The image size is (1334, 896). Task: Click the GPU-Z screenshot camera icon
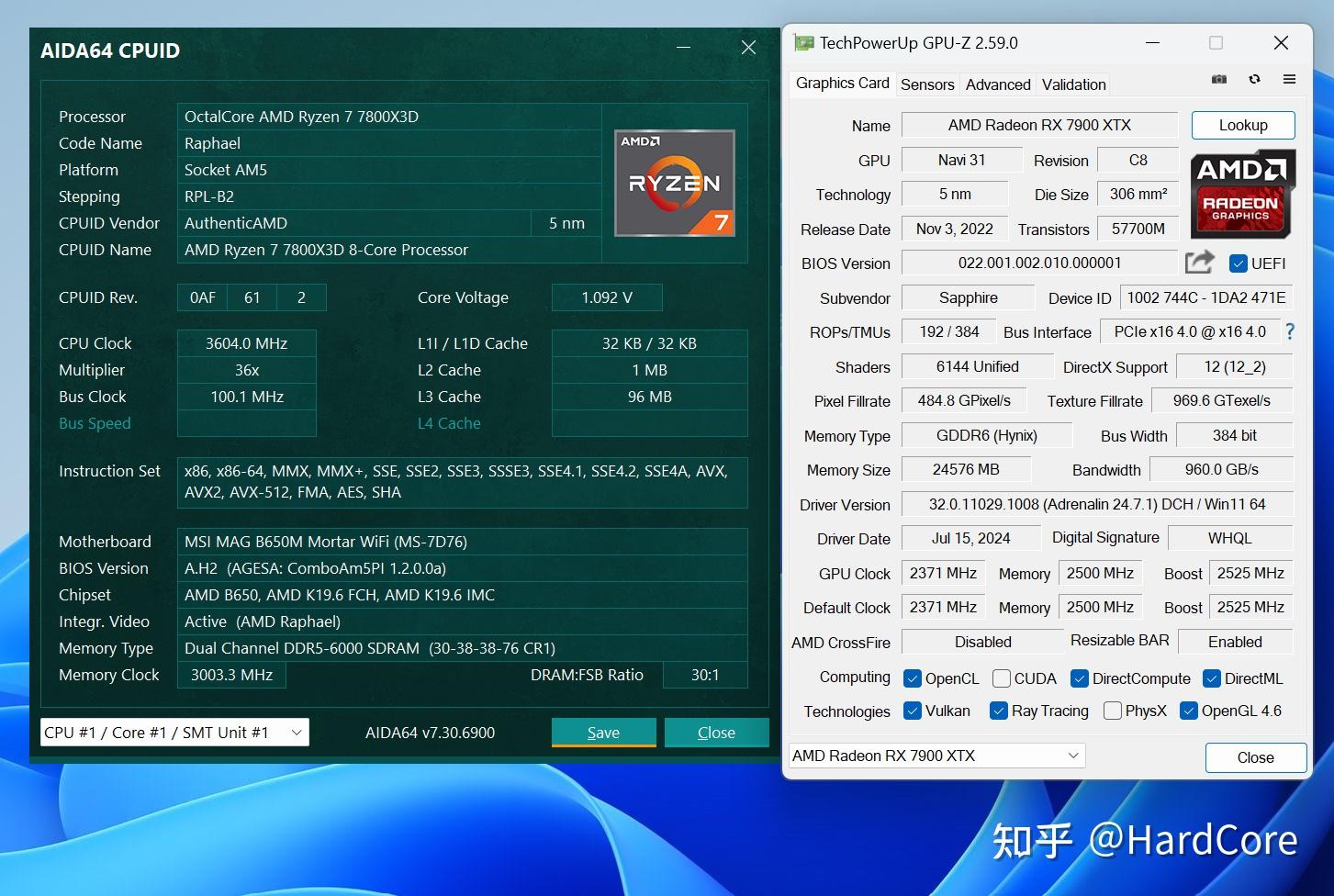(x=1219, y=80)
